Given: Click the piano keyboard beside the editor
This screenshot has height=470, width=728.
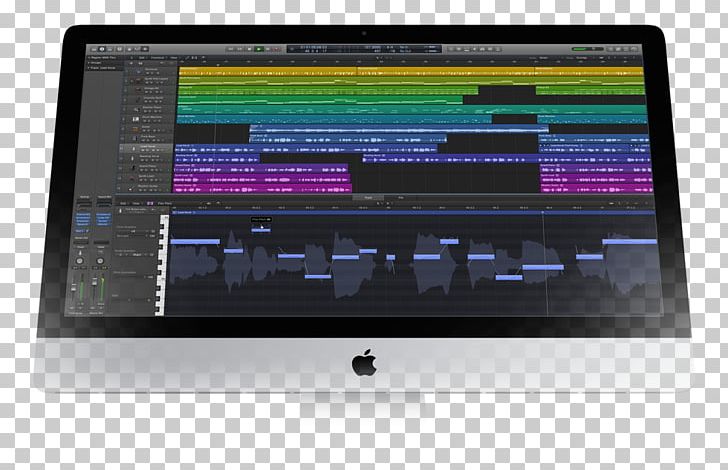Looking at the screenshot, I should point(162,265).
